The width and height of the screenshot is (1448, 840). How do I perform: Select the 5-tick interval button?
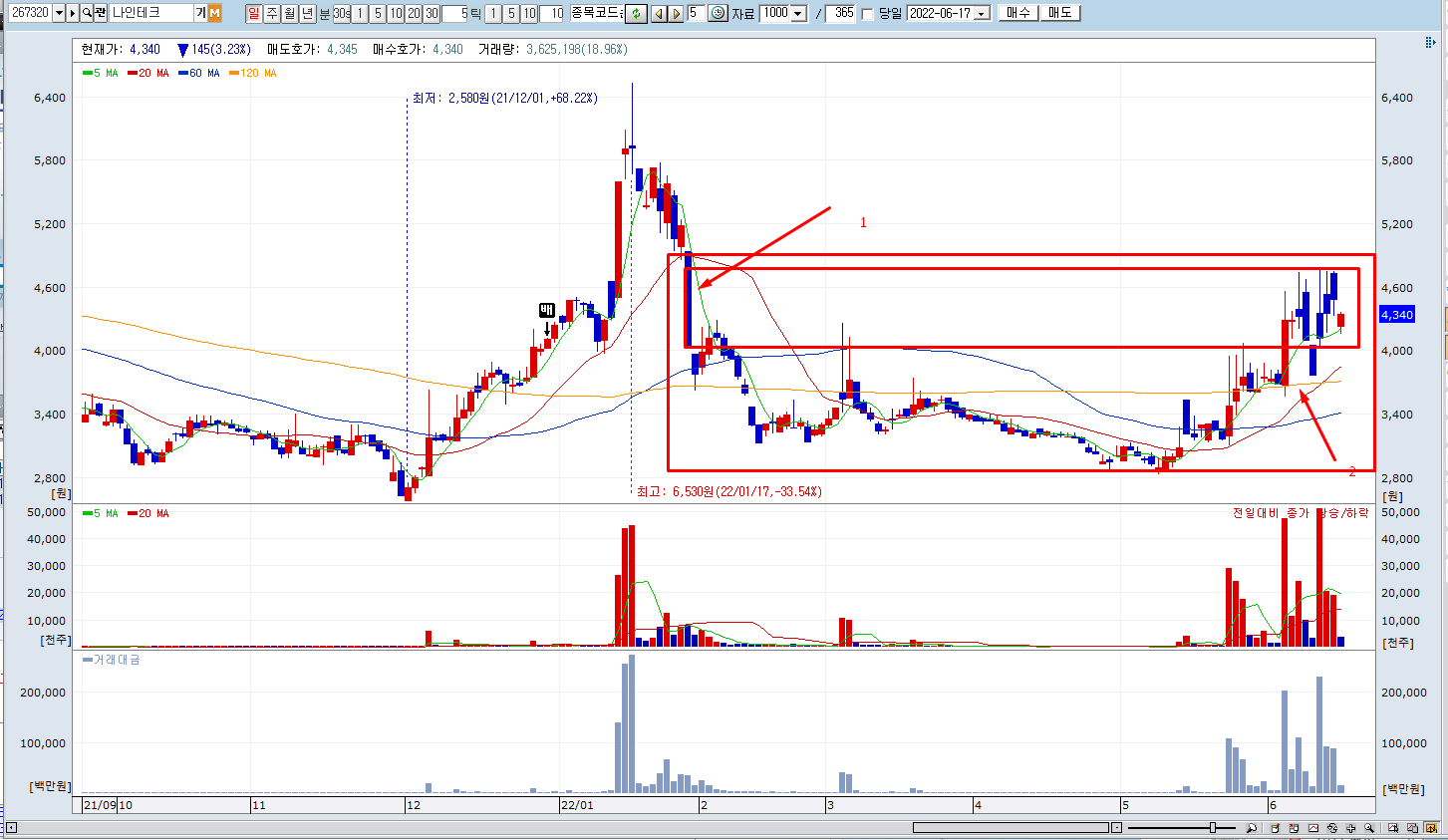tap(511, 13)
